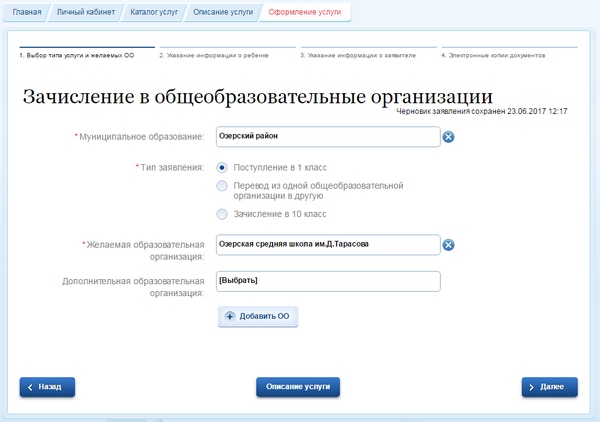Click the Тип заявления label
Screen dimensions: 600x422
pos(170,168)
